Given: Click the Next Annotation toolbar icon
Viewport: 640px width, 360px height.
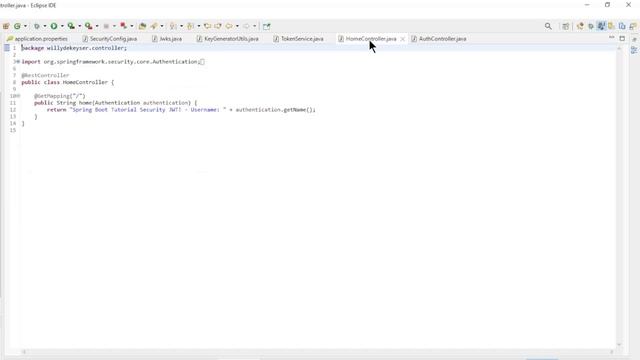Looking at the screenshot, I should click(x=173, y=26).
